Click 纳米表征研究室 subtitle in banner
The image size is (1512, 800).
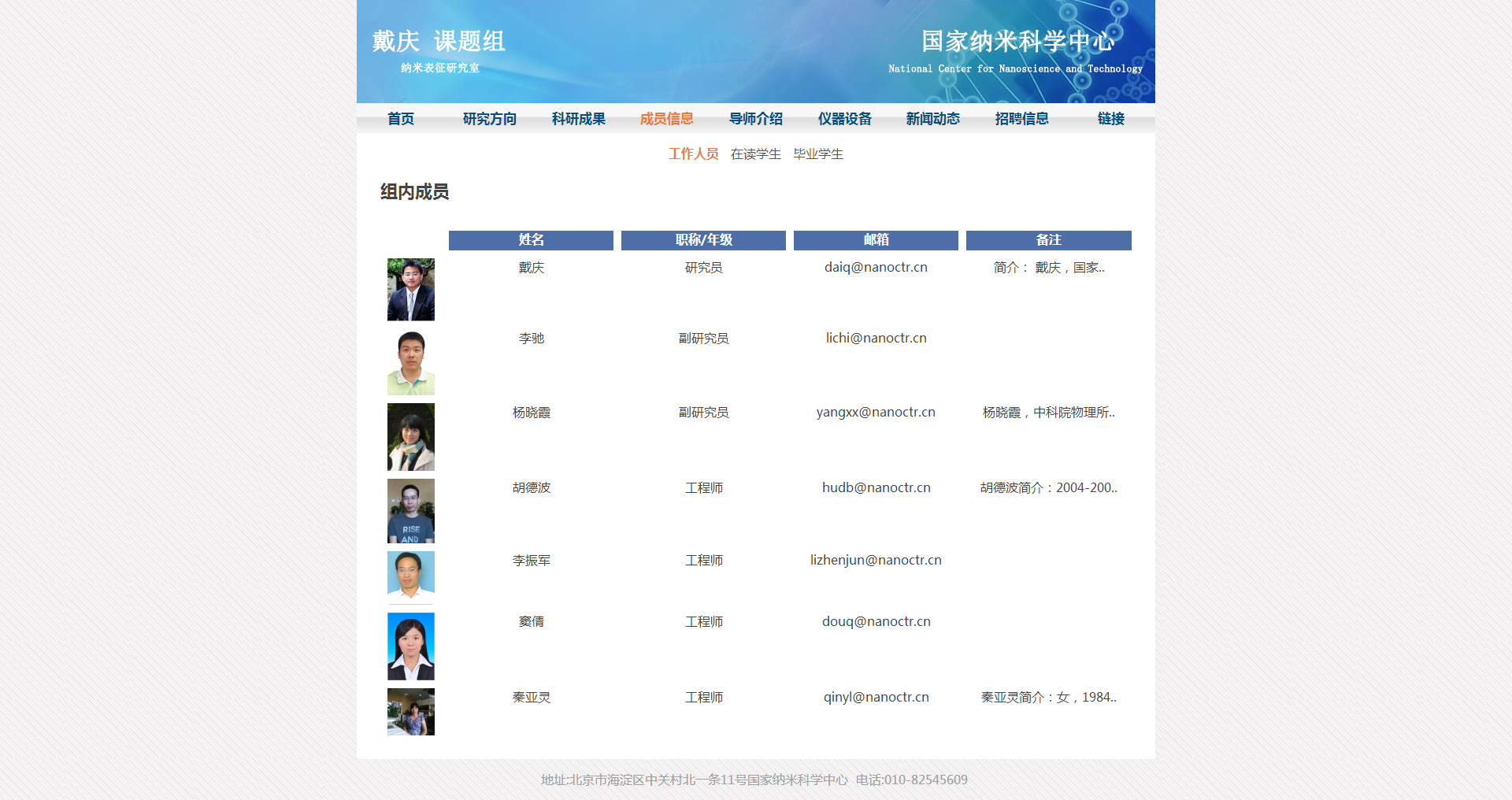click(440, 69)
